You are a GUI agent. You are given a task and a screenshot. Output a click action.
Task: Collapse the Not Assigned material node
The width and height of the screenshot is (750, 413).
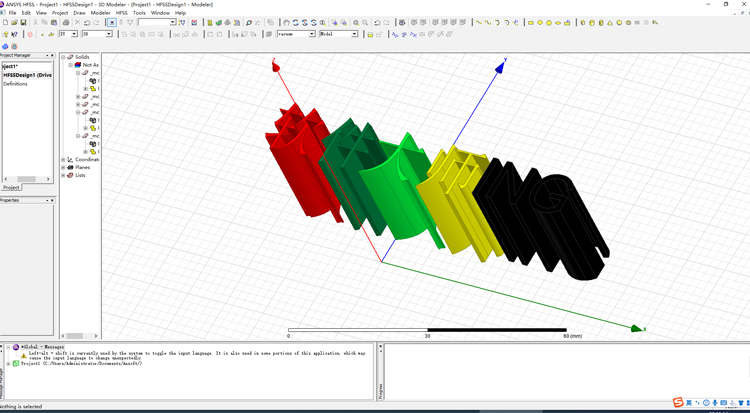[70, 65]
